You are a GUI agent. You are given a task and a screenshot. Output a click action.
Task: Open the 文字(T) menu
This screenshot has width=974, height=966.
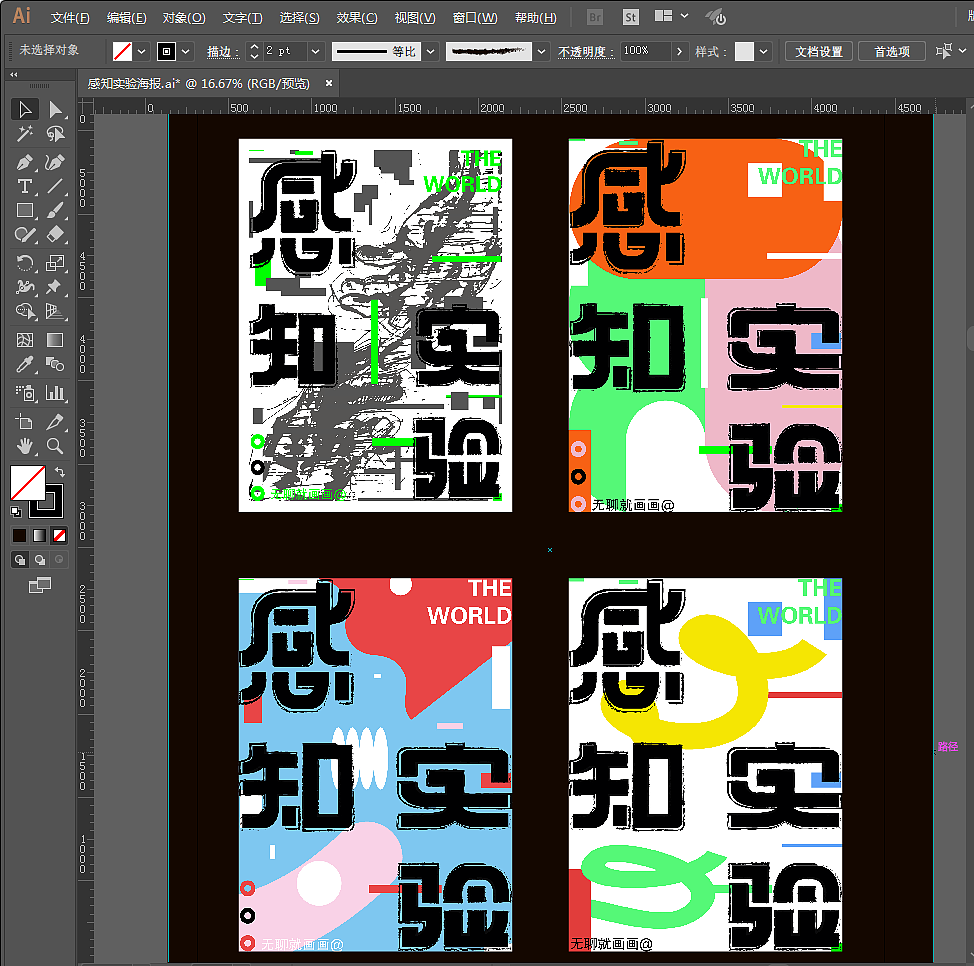click(x=242, y=18)
